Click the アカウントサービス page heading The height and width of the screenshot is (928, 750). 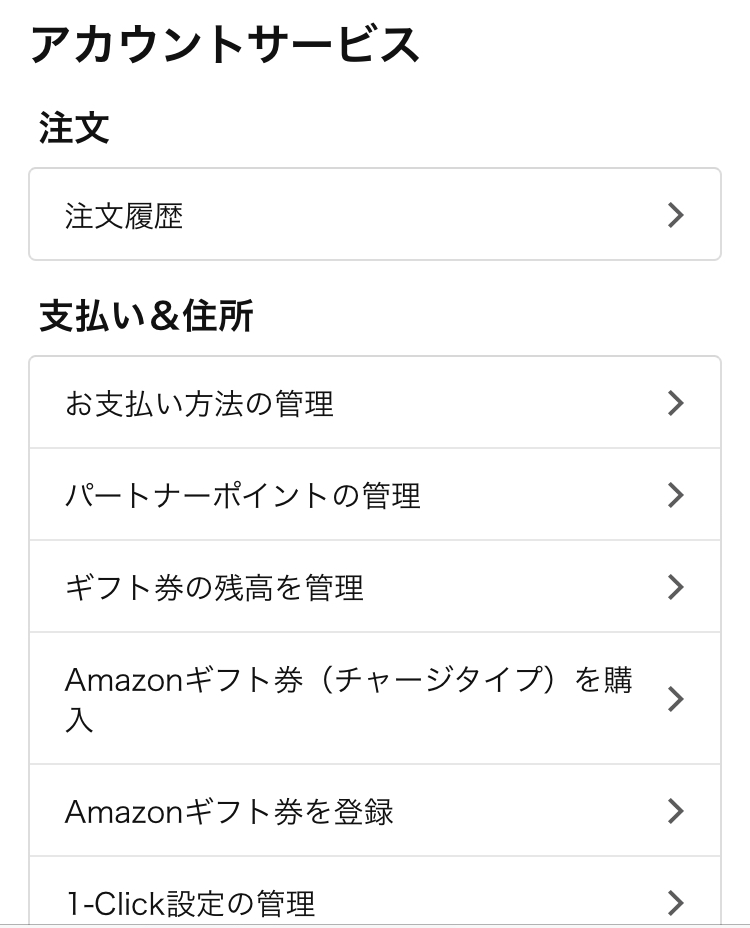point(225,45)
